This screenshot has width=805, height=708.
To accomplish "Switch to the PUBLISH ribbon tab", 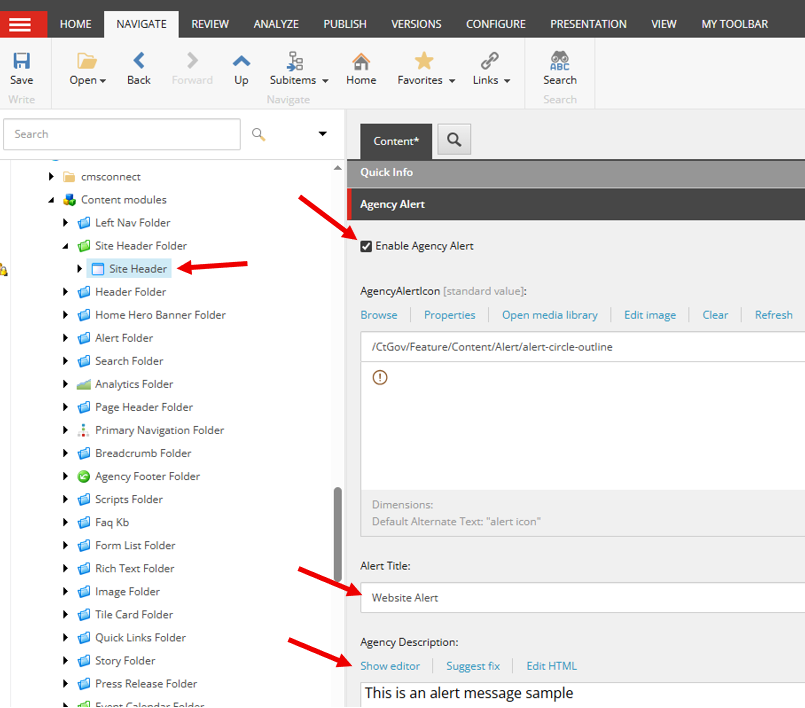I will (x=345, y=24).
